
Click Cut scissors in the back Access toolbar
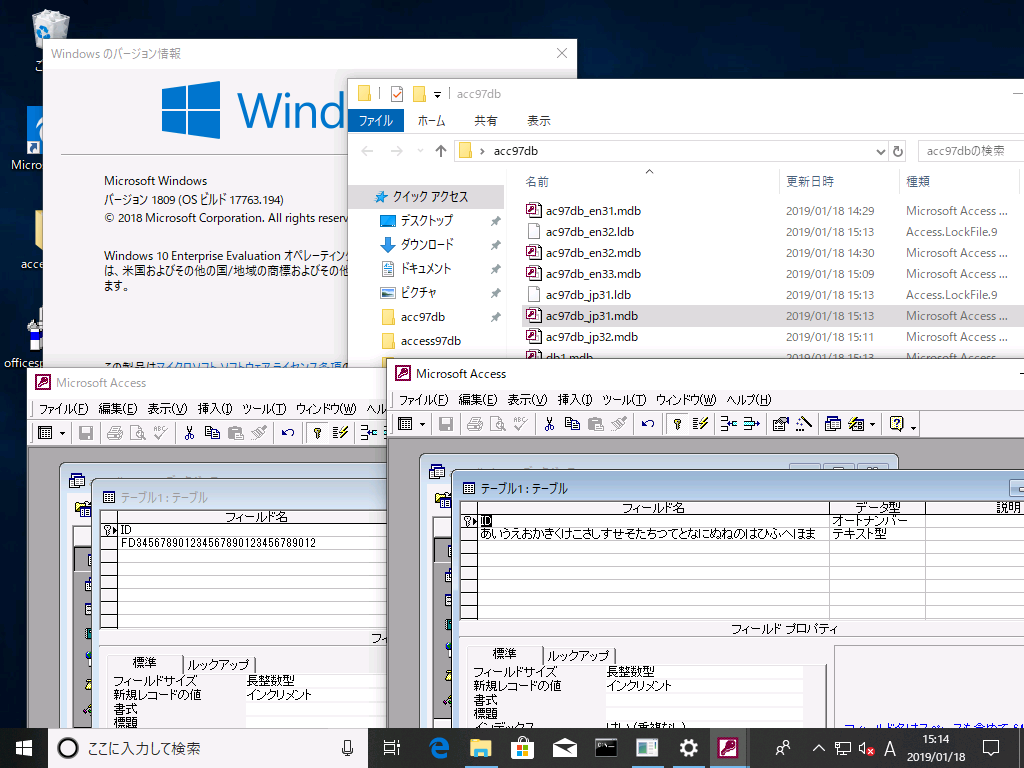point(189,433)
